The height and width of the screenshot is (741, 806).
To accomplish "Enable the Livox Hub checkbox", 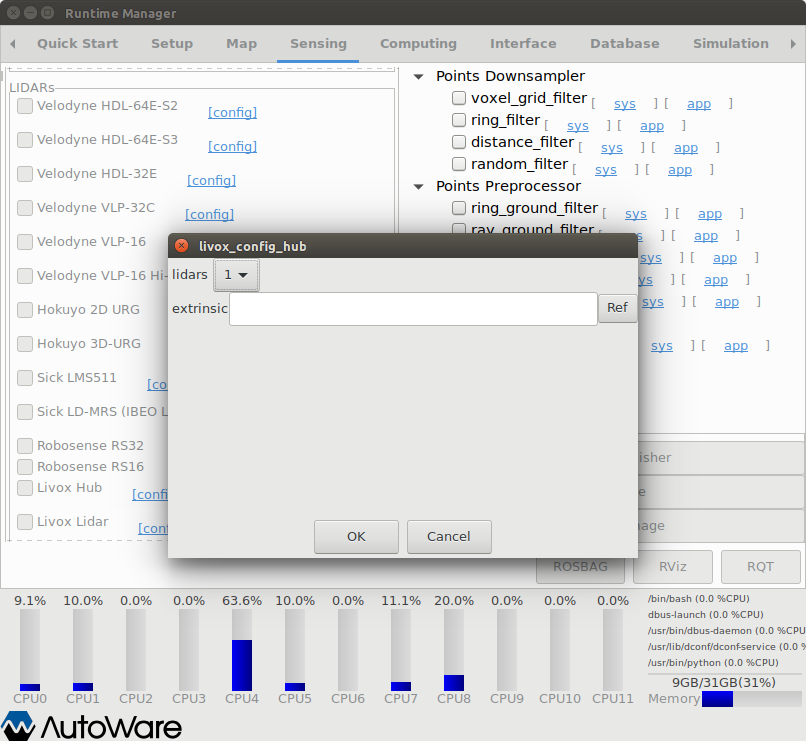I will [25, 488].
